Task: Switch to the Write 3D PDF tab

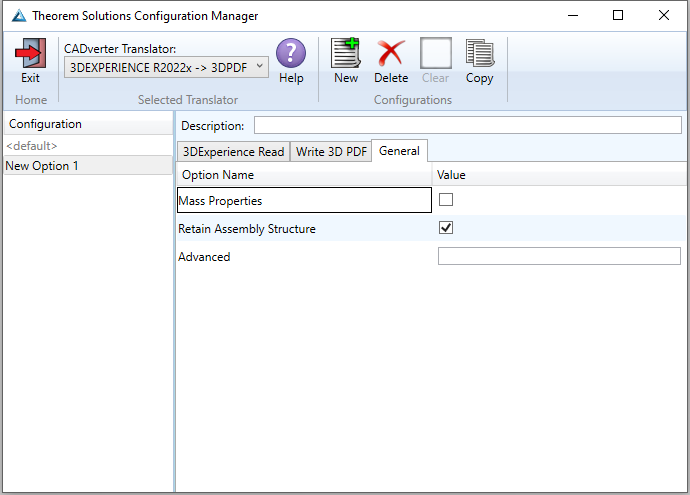Action: (x=331, y=152)
